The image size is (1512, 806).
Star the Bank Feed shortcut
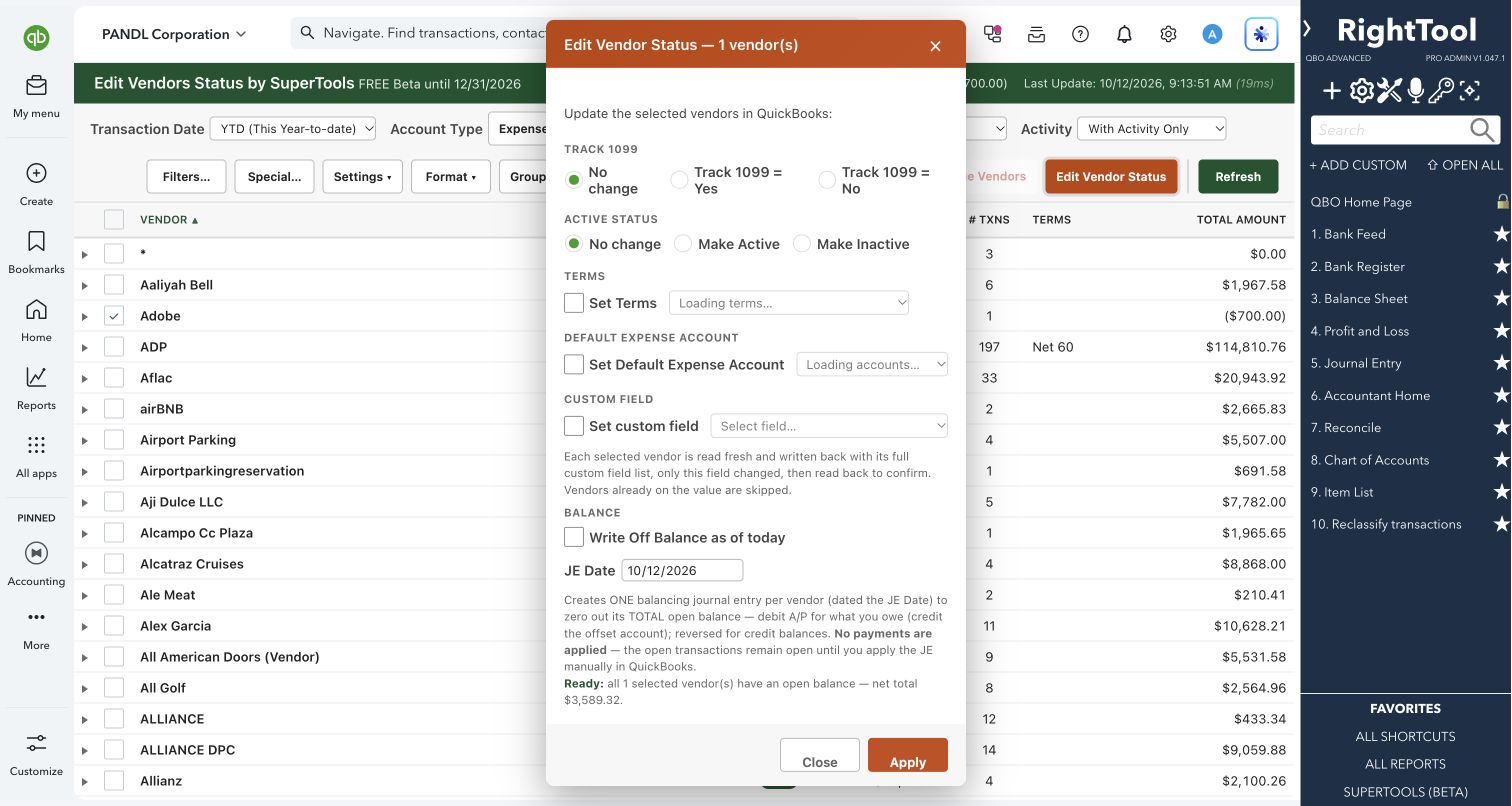pyautogui.click(x=1501, y=234)
